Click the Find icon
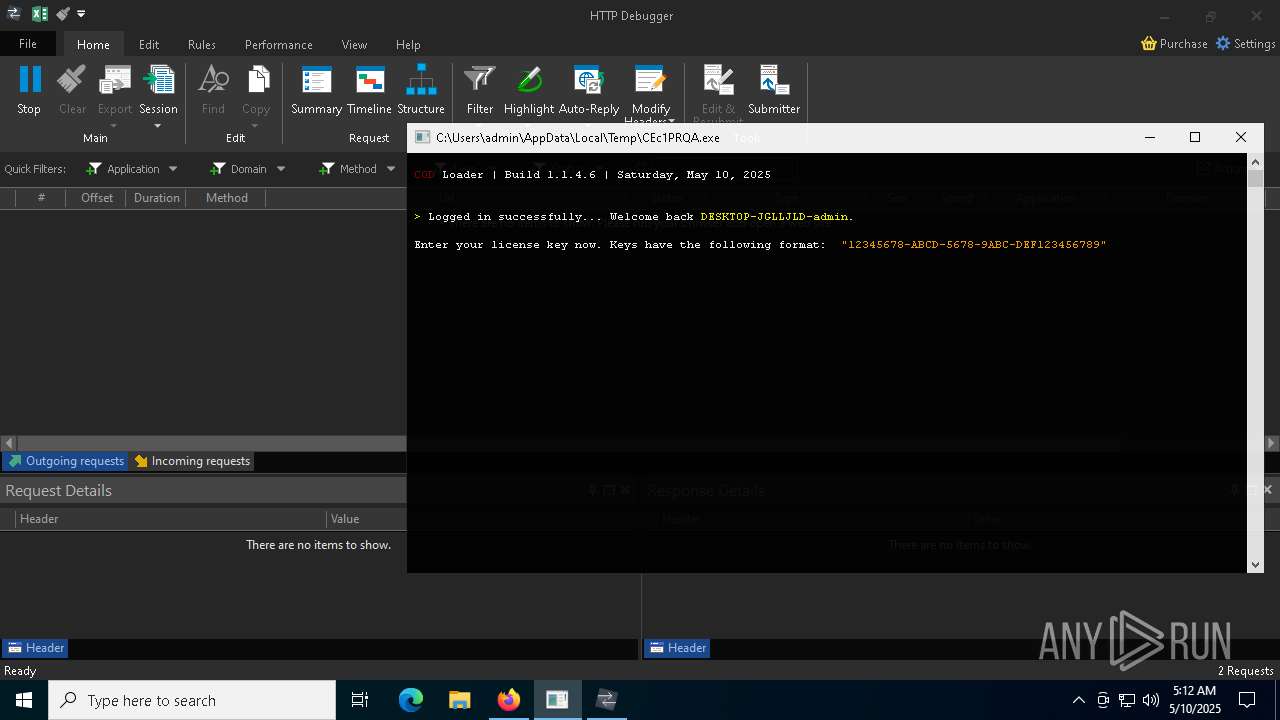 213,80
